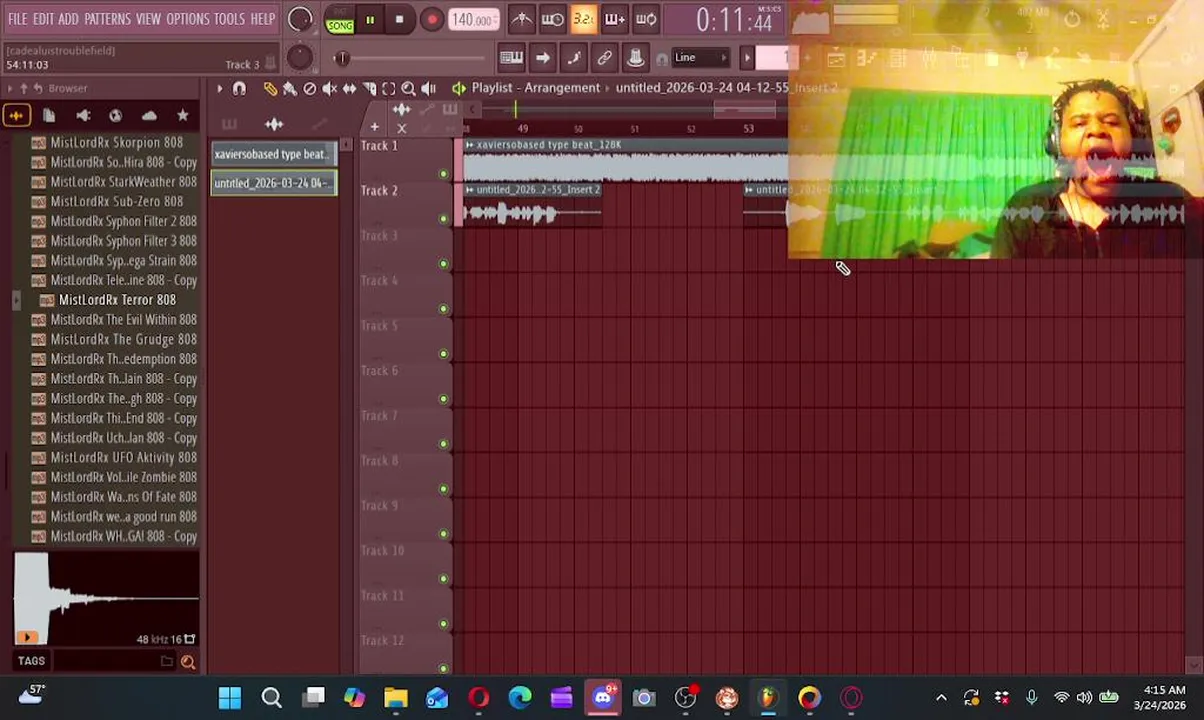Click the picker audio waveform filter icon
Screen dimensions: 1204x720
pos(274,124)
